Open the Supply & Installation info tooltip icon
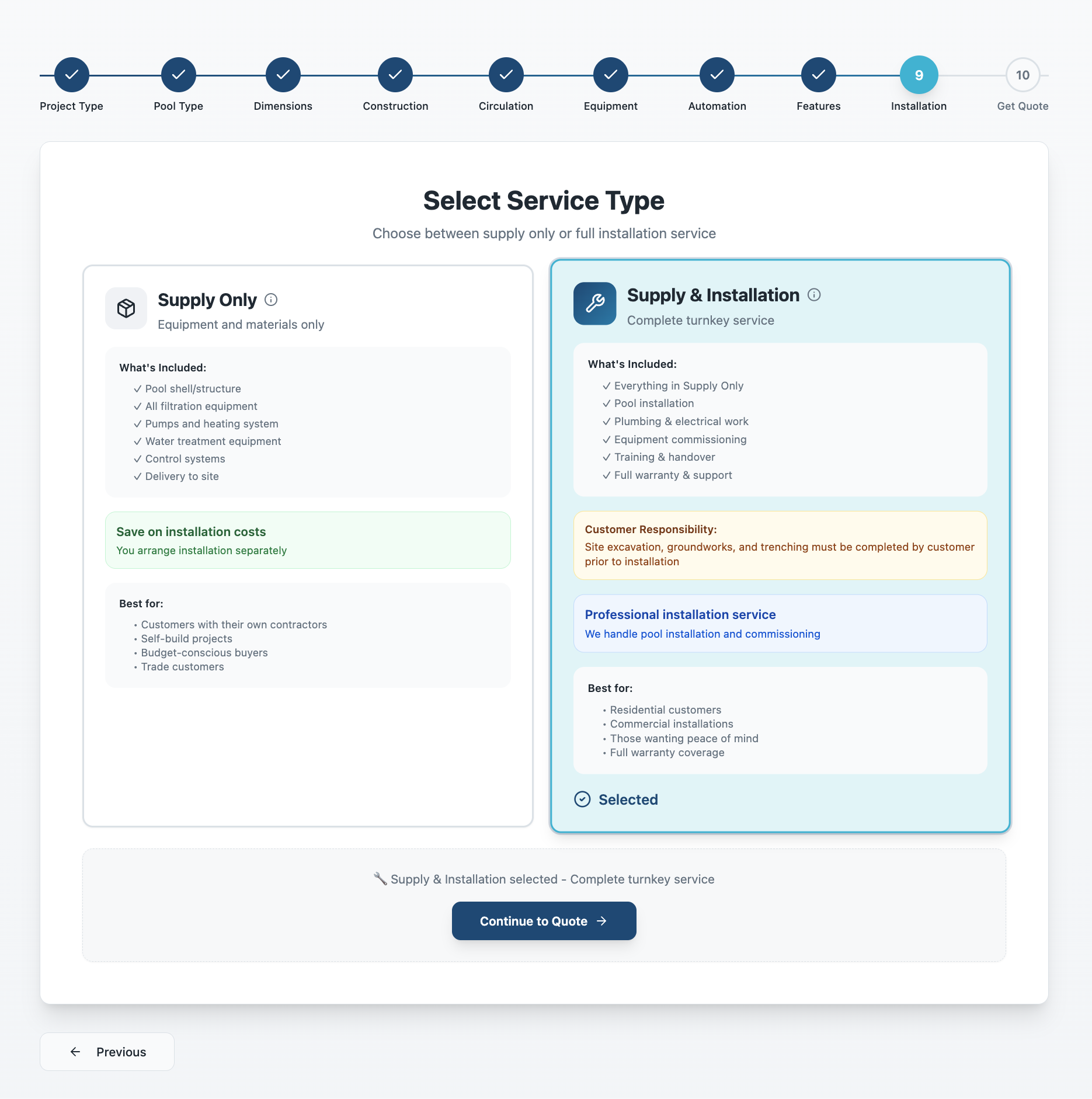This screenshot has width=1092, height=1099. pyautogui.click(x=814, y=295)
